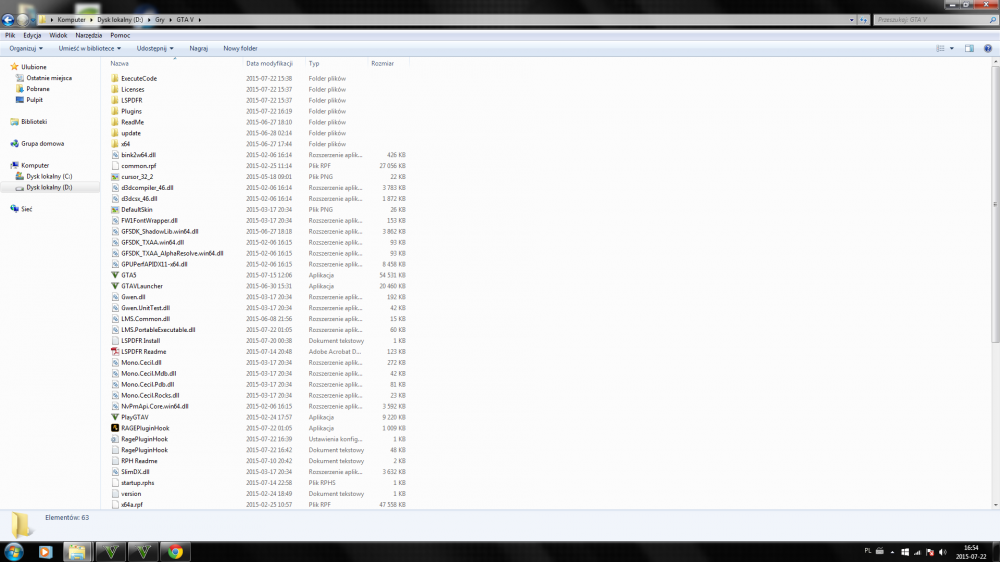Select the common.rpf file
This screenshot has width=1000, height=562.
tap(138, 166)
